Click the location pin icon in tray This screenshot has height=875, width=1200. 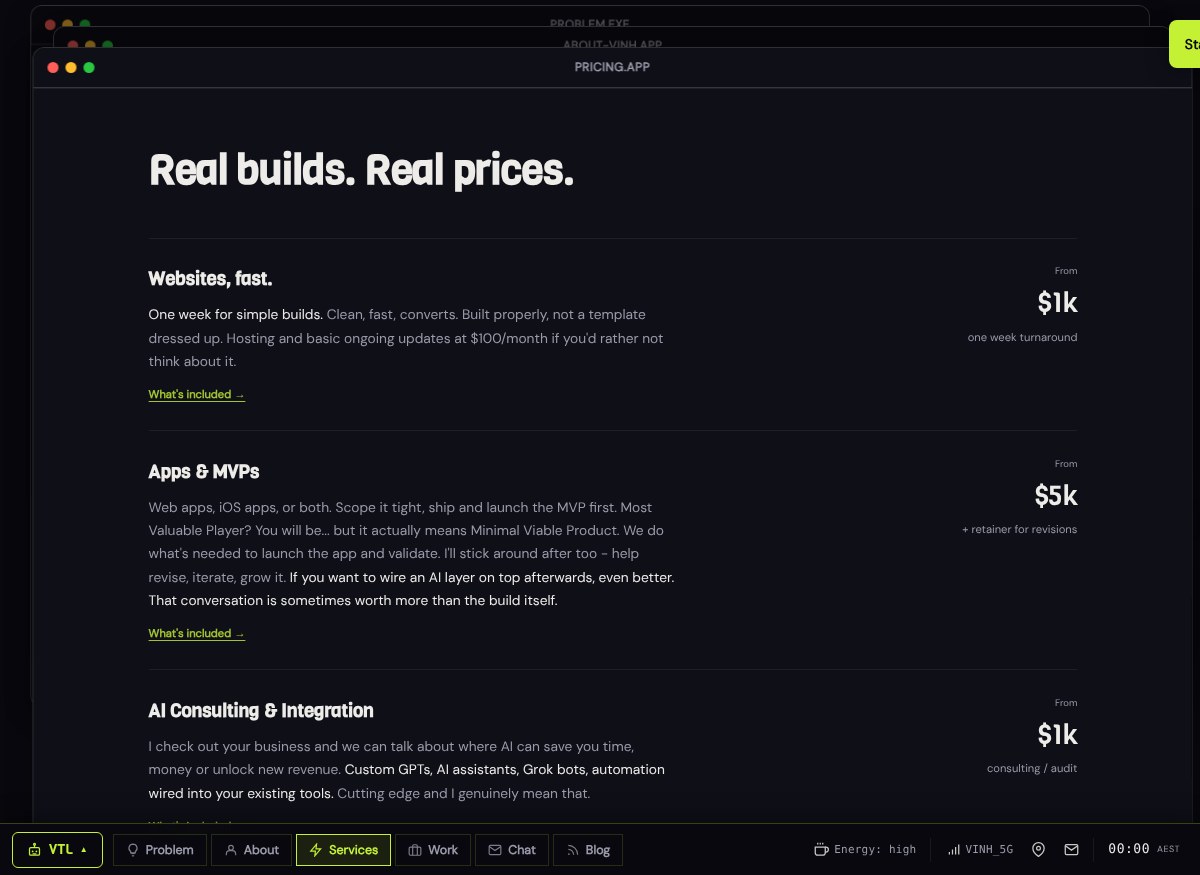pyautogui.click(x=1038, y=850)
